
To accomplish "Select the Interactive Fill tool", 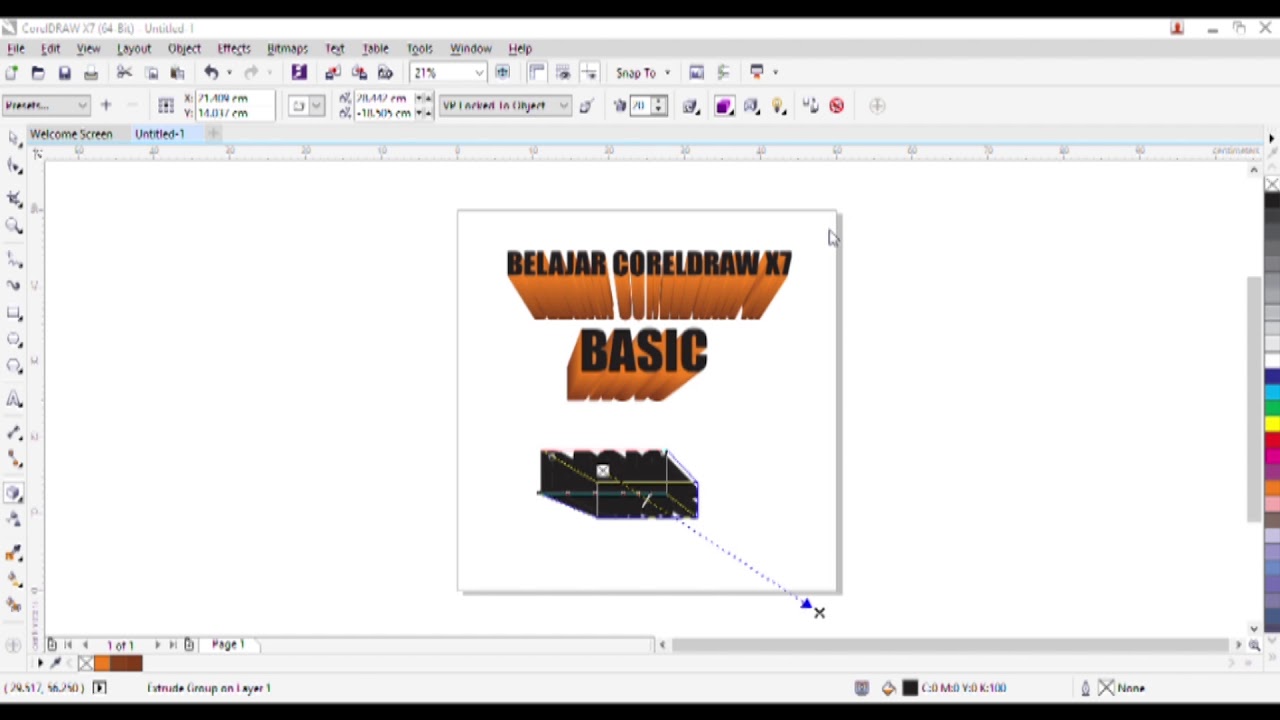I will point(14,580).
